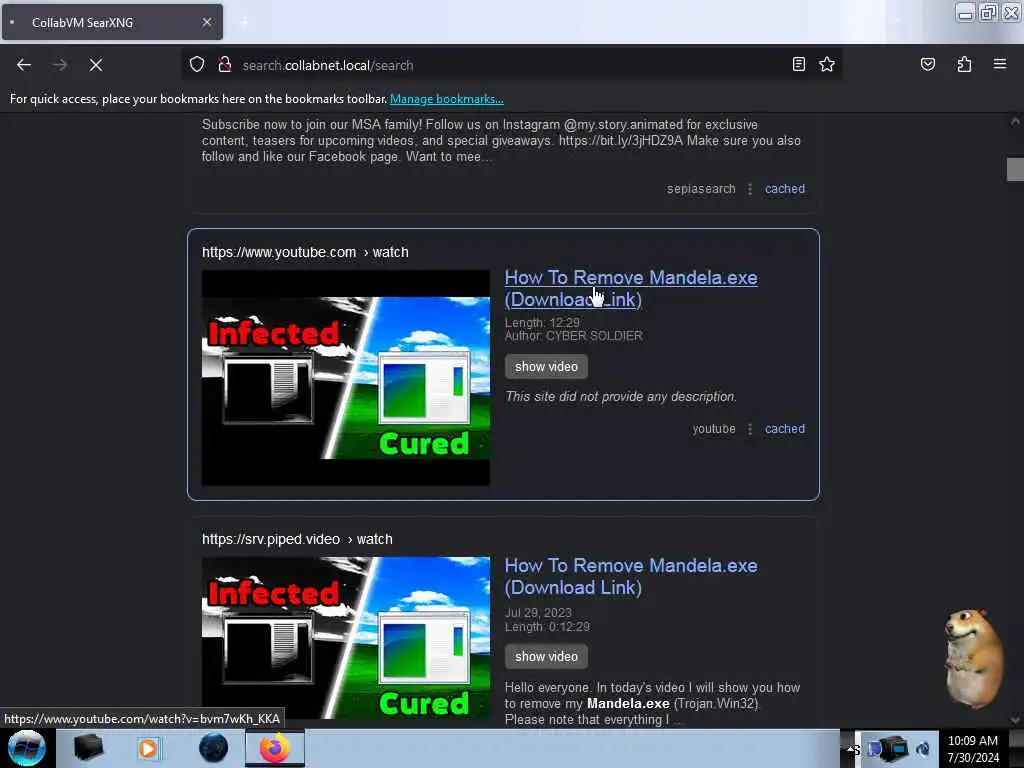Open the extensions puzzle icon
The height and width of the screenshot is (768, 1024).
[x=964, y=64]
